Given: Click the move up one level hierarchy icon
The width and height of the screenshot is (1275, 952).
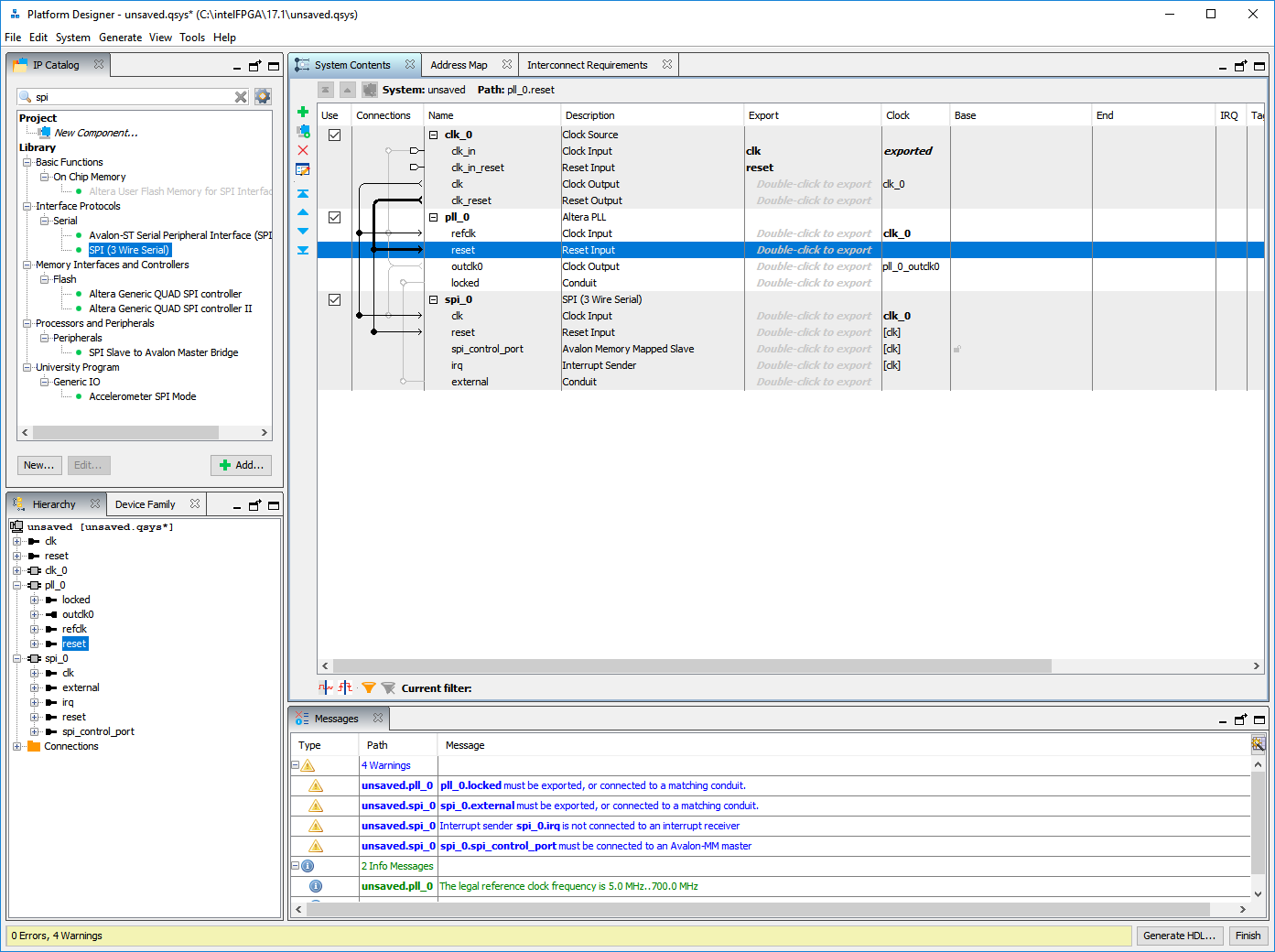Looking at the screenshot, I should 347,90.
